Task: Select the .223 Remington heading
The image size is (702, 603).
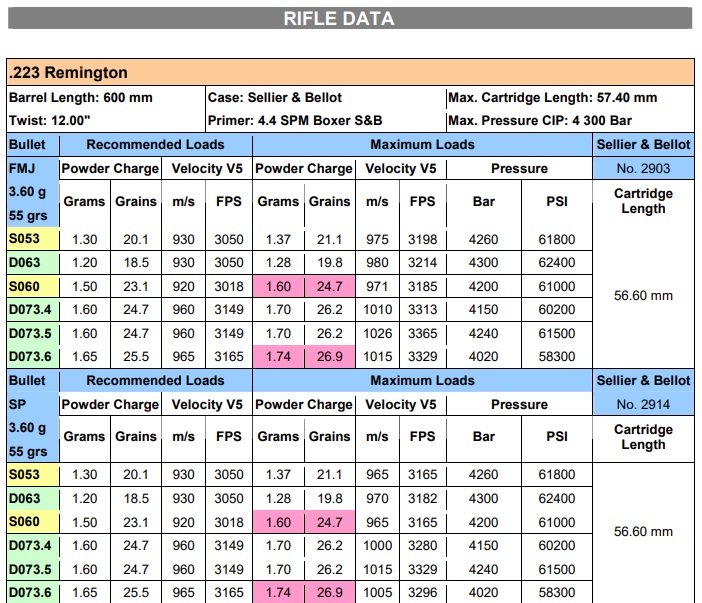Action: (x=68, y=73)
